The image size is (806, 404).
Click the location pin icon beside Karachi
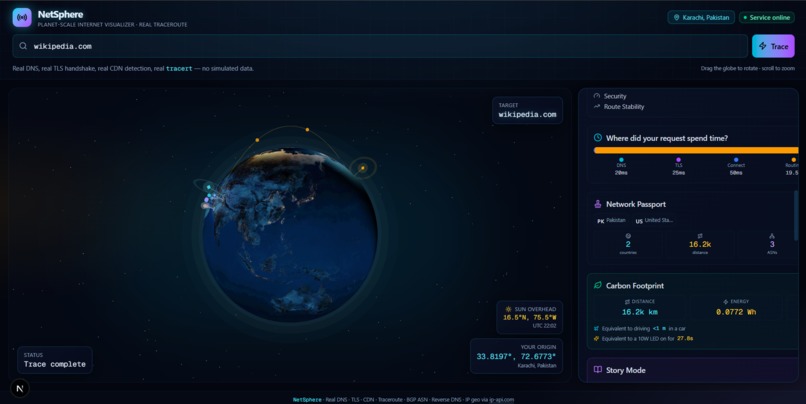coord(676,17)
